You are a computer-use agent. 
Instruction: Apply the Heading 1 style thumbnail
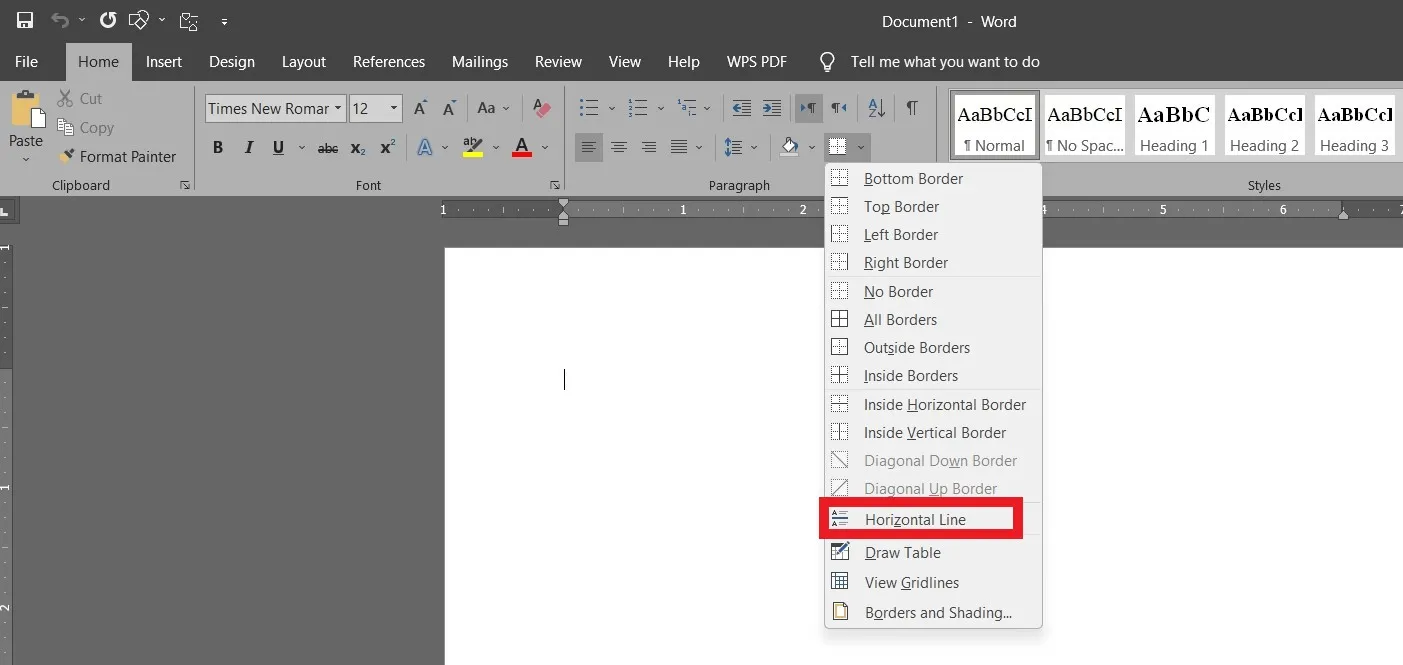1174,125
